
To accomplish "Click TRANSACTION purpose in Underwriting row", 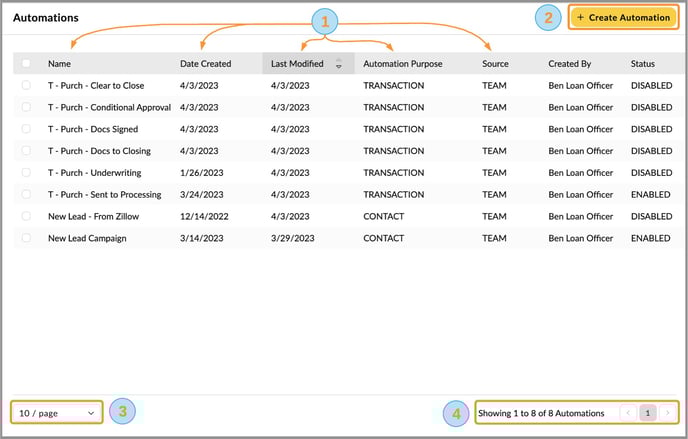I will 393,173.
